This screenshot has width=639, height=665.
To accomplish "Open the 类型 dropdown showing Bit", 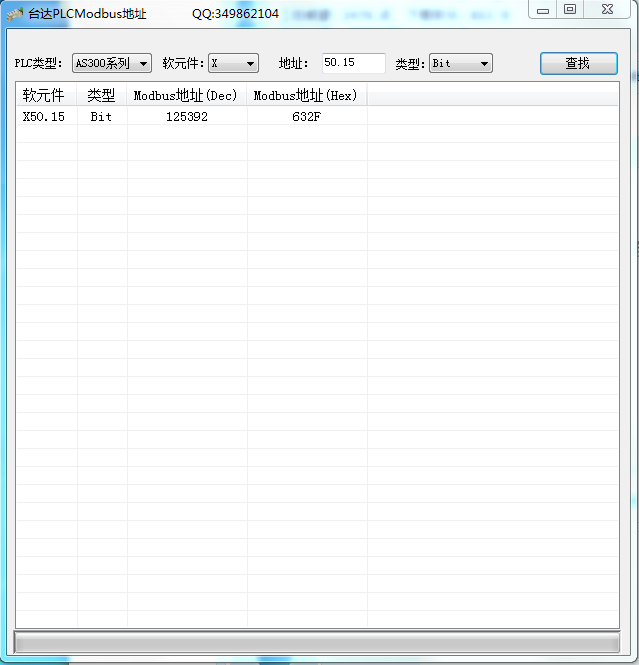I will pyautogui.click(x=461, y=63).
